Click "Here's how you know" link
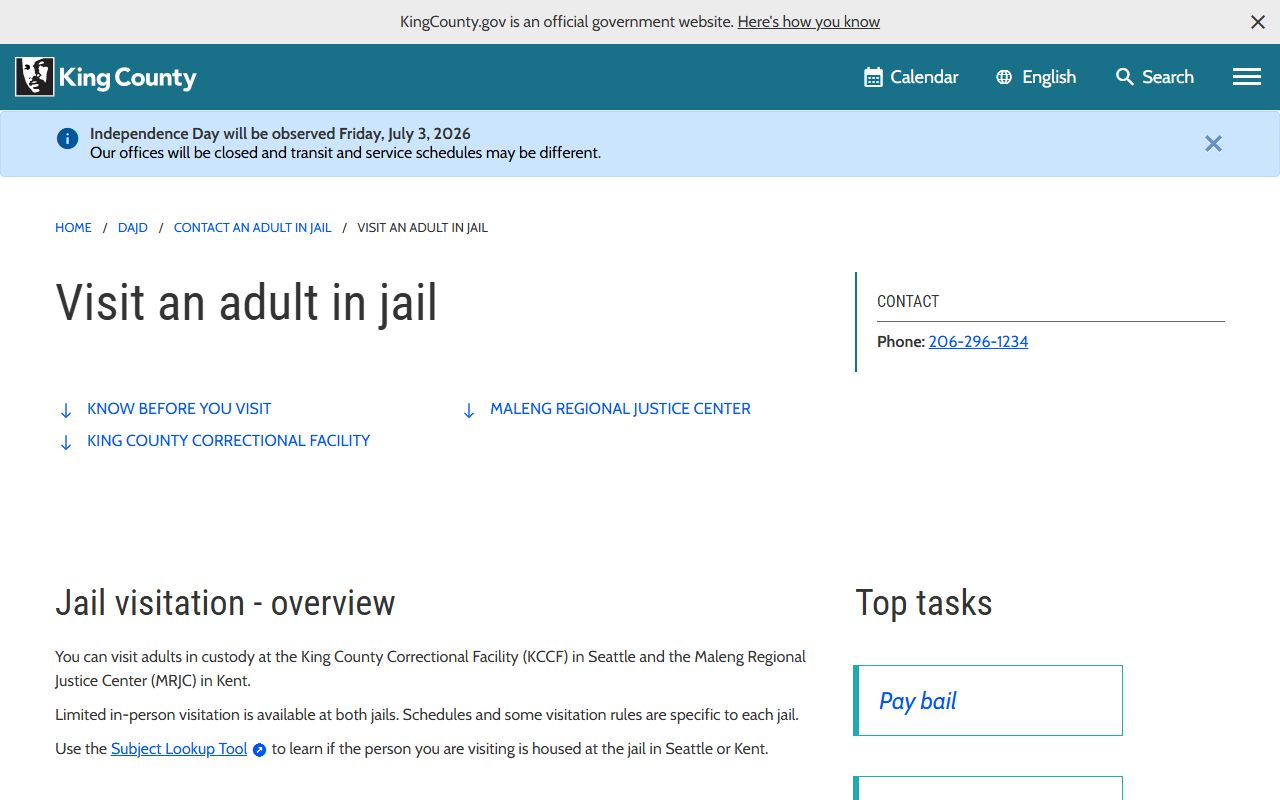This screenshot has width=1280, height=800. (809, 21)
